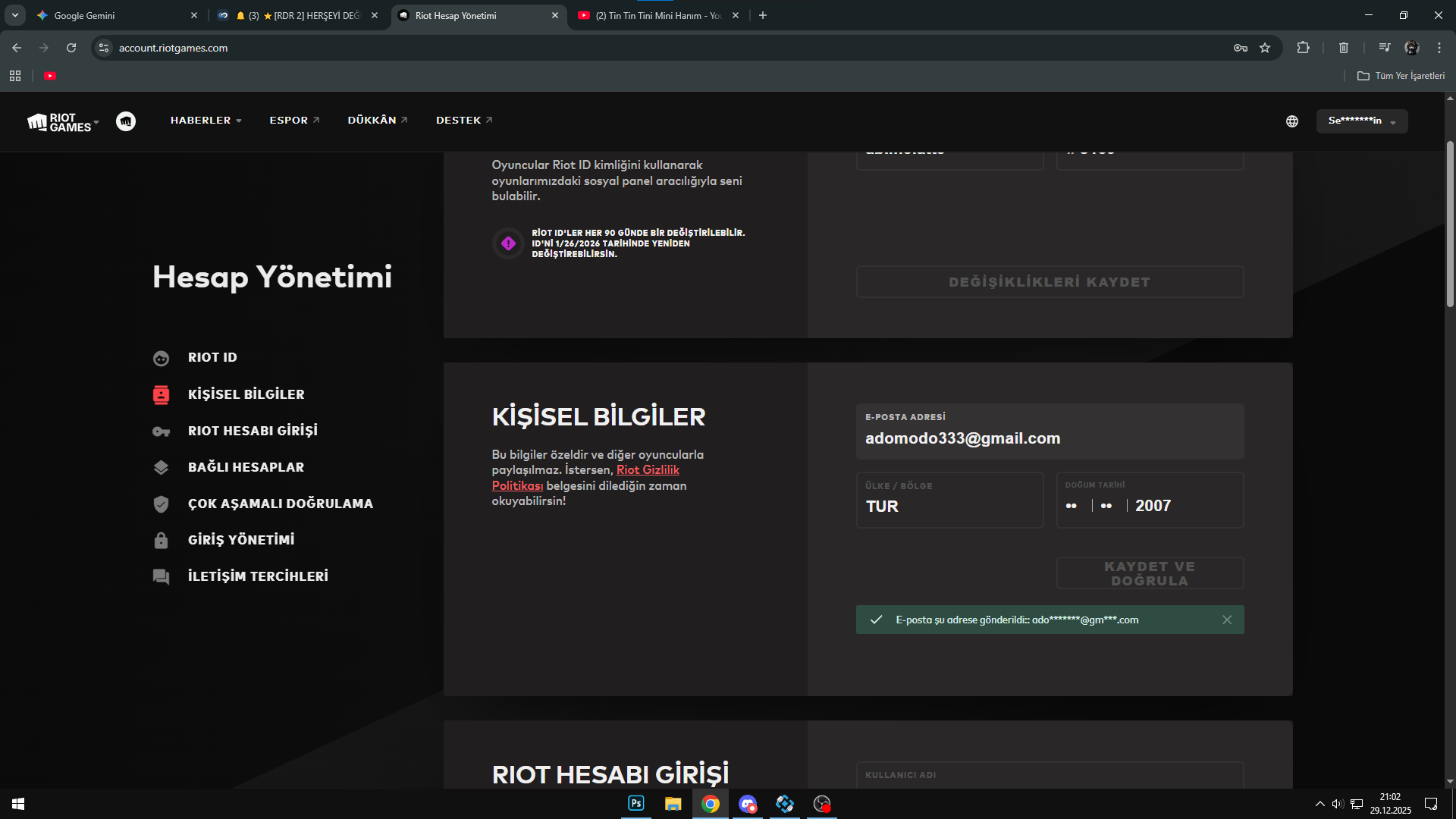Go to GİRİŞ YÖNETİMİ section
The width and height of the screenshot is (1456, 819).
pyautogui.click(x=241, y=540)
